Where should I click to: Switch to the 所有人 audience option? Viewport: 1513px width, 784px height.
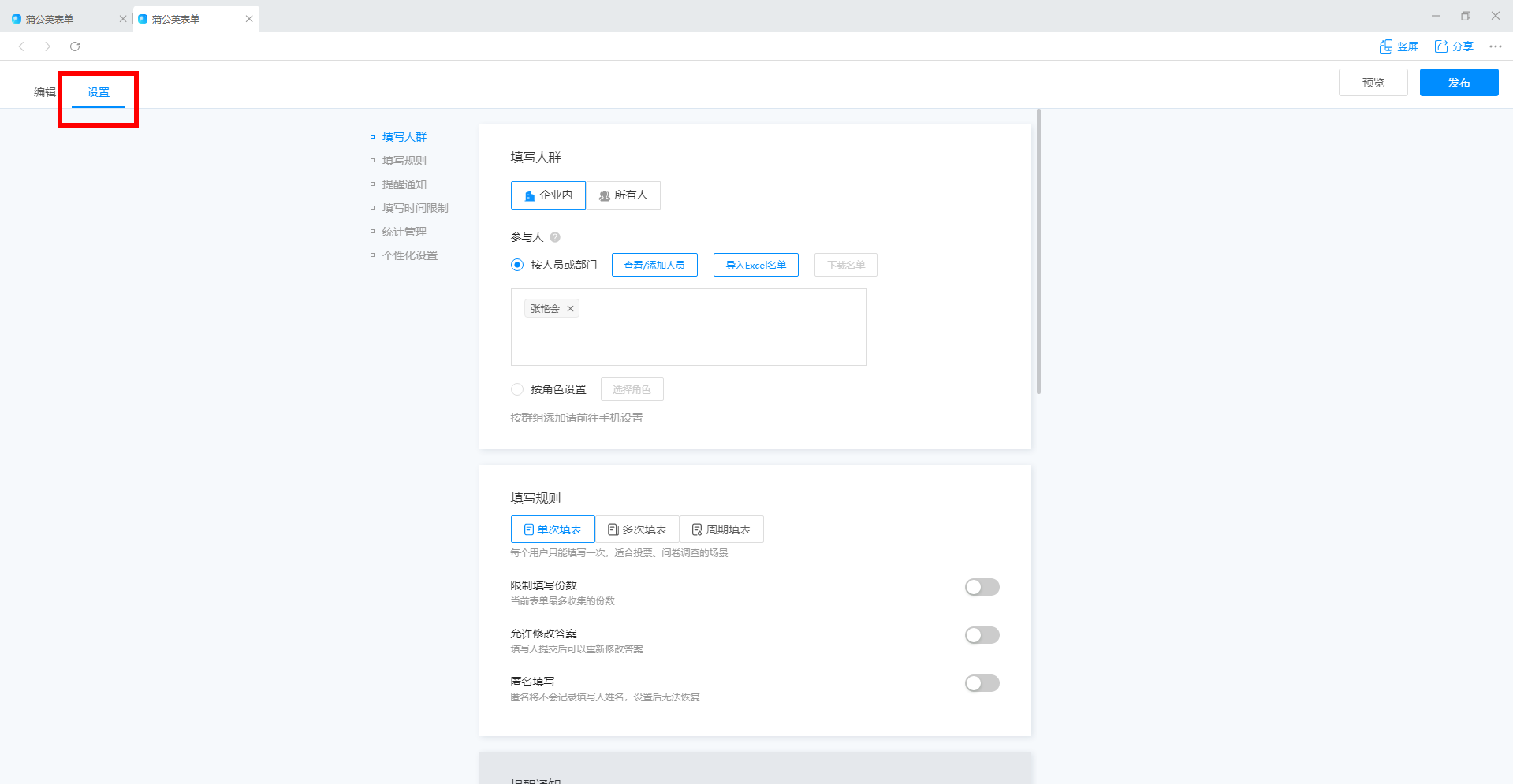click(623, 195)
